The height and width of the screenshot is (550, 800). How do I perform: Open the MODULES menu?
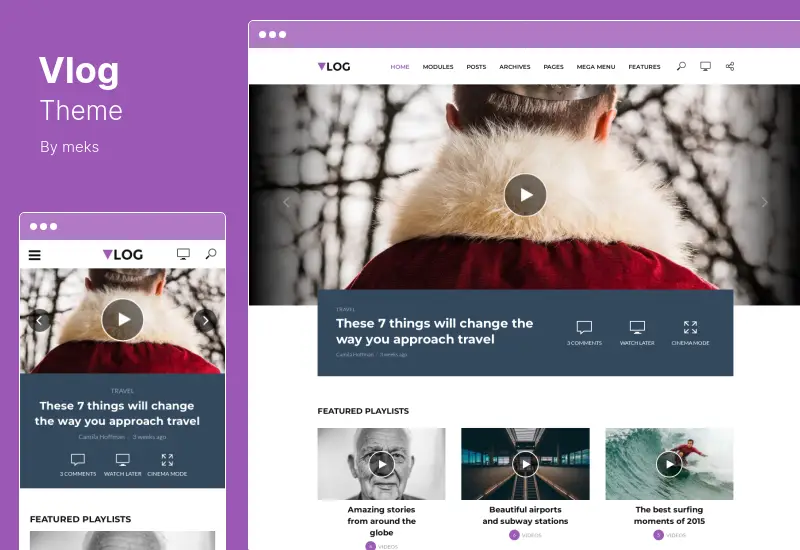click(438, 67)
